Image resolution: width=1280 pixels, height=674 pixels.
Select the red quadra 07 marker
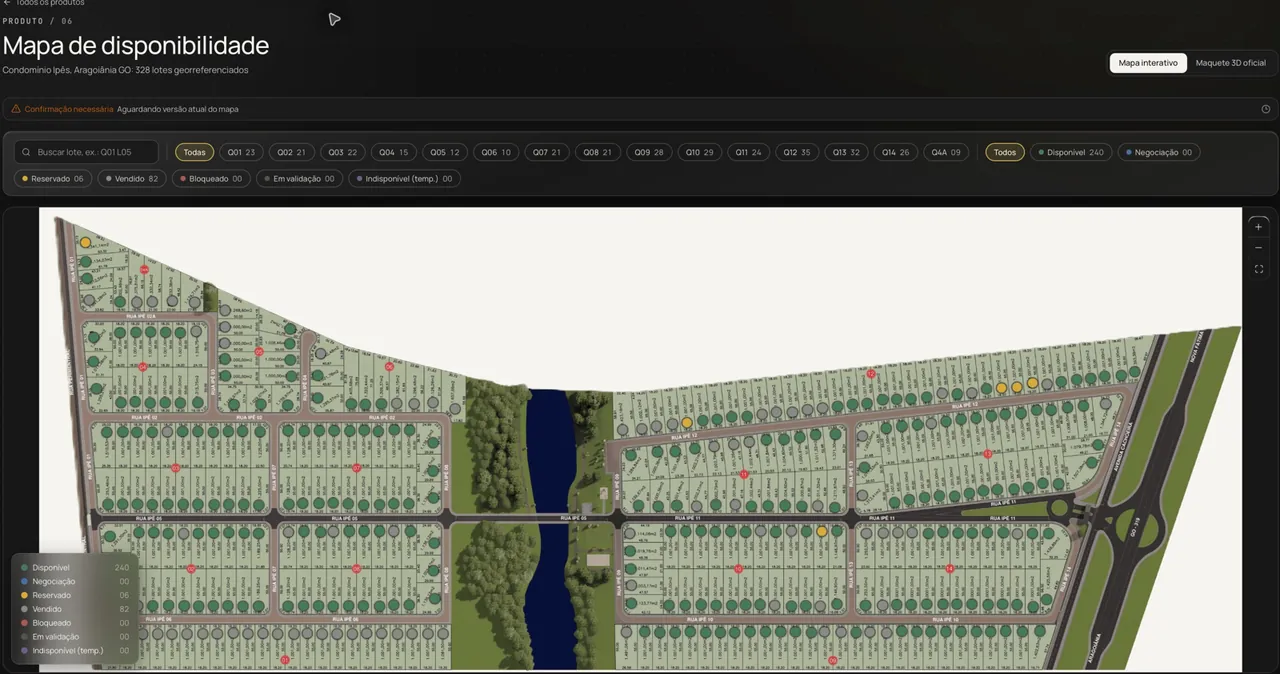[x=357, y=468]
